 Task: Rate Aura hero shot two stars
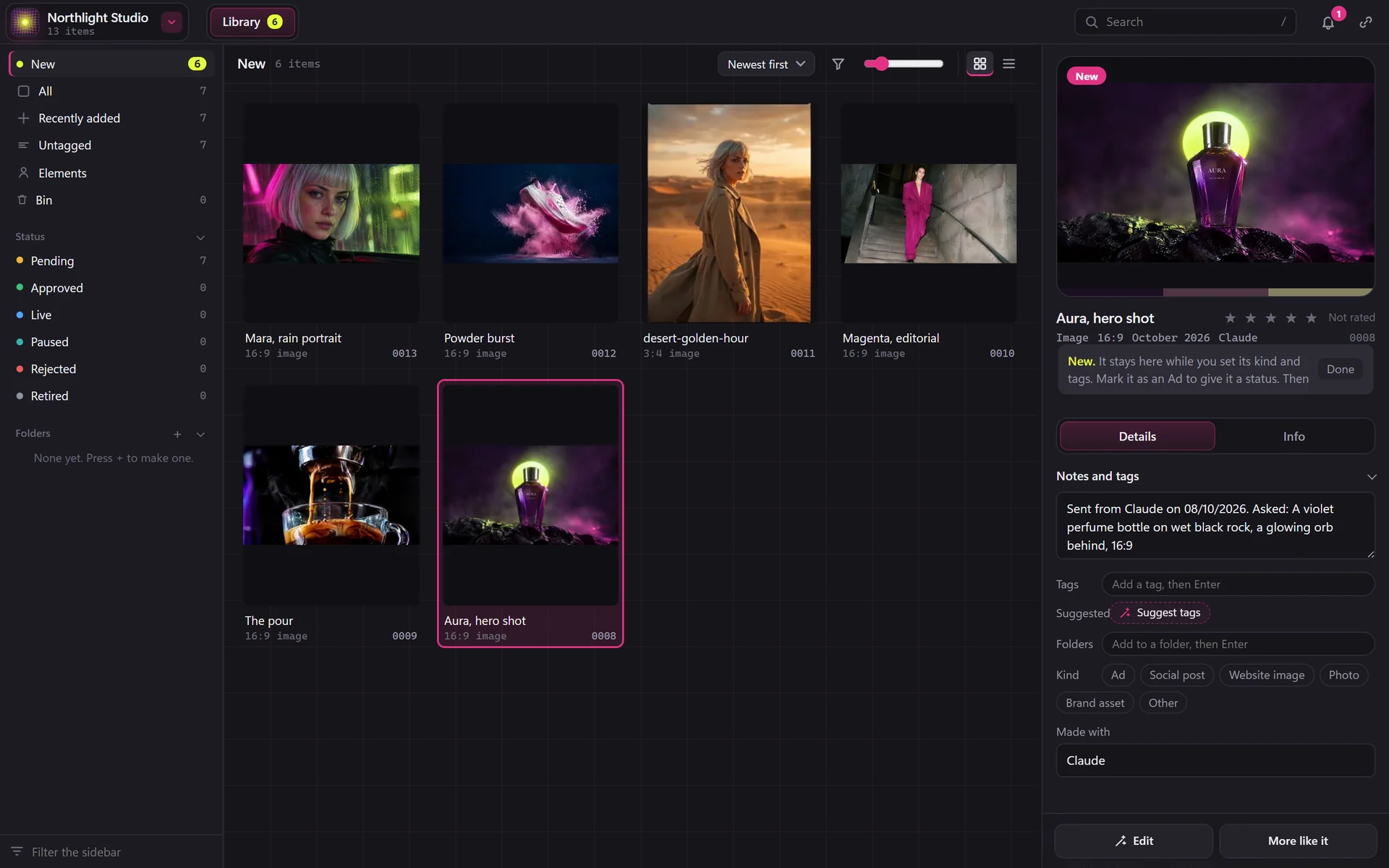(x=1250, y=318)
